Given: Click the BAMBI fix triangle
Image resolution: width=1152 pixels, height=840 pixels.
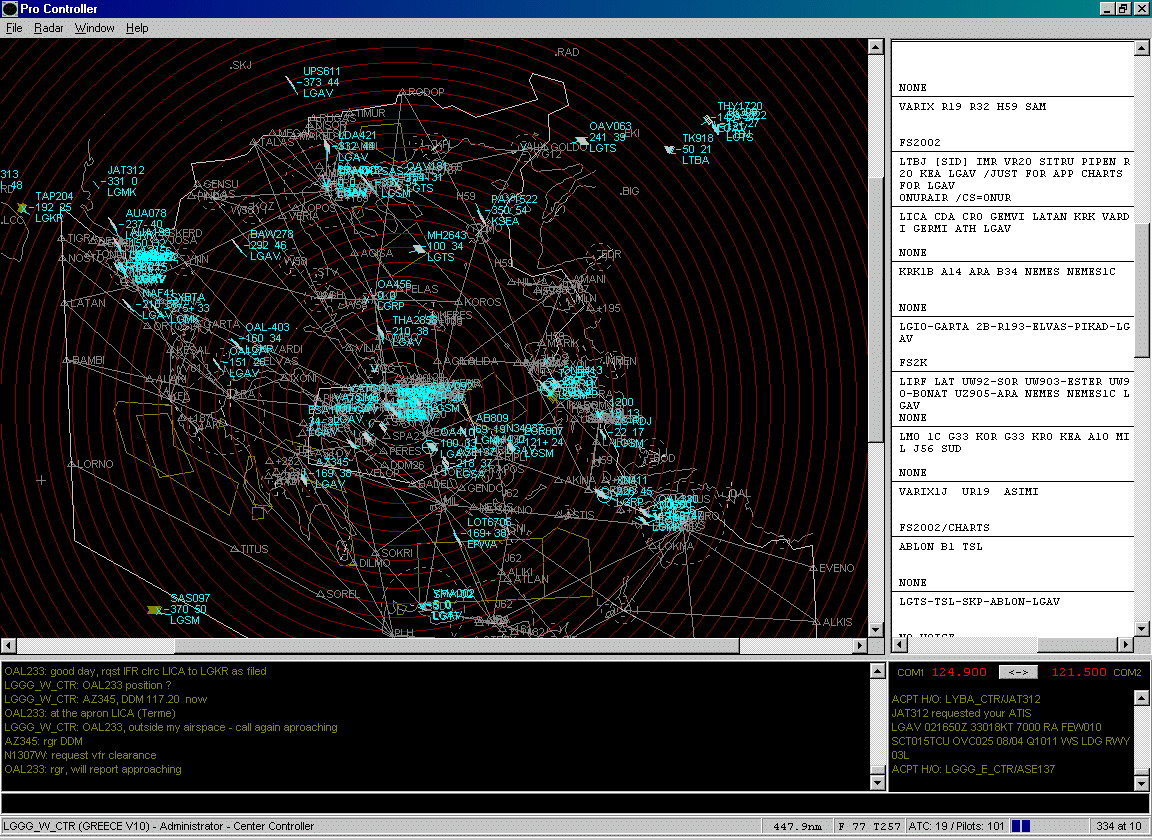Looking at the screenshot, I should pyautogui.click(x=66, y=360).
